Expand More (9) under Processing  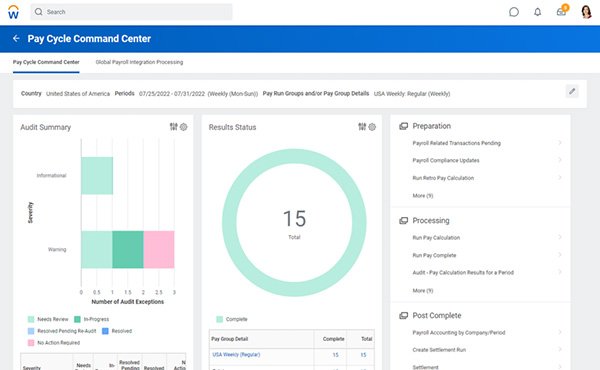[x=422, y=290]
